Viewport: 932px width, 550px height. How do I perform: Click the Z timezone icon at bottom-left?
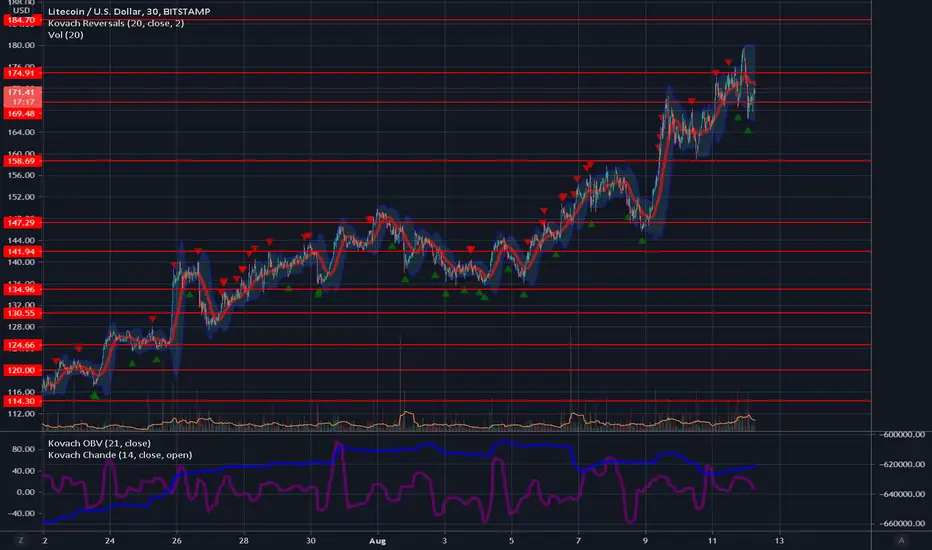pyautogui.click(x=21, y=540)
